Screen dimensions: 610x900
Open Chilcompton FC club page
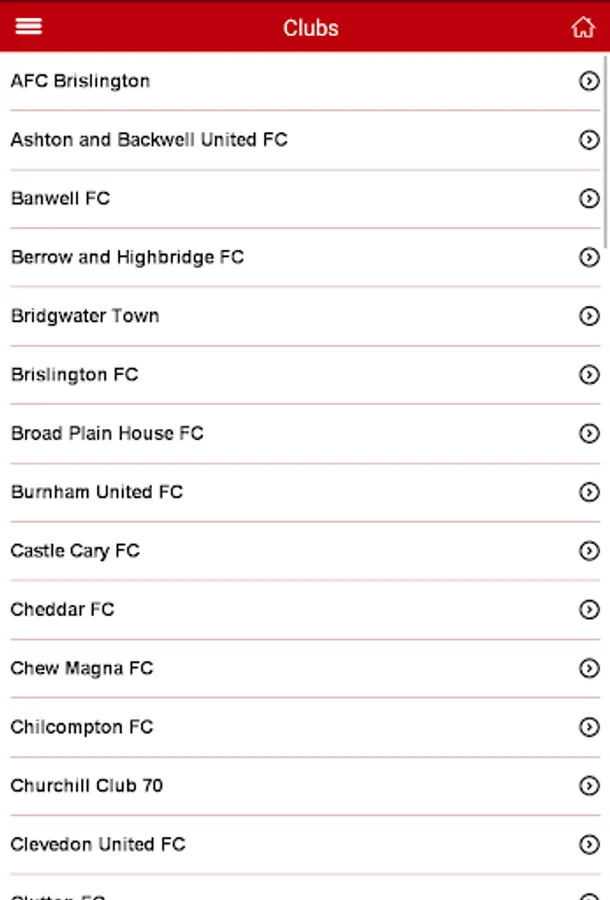pos(82,727)
